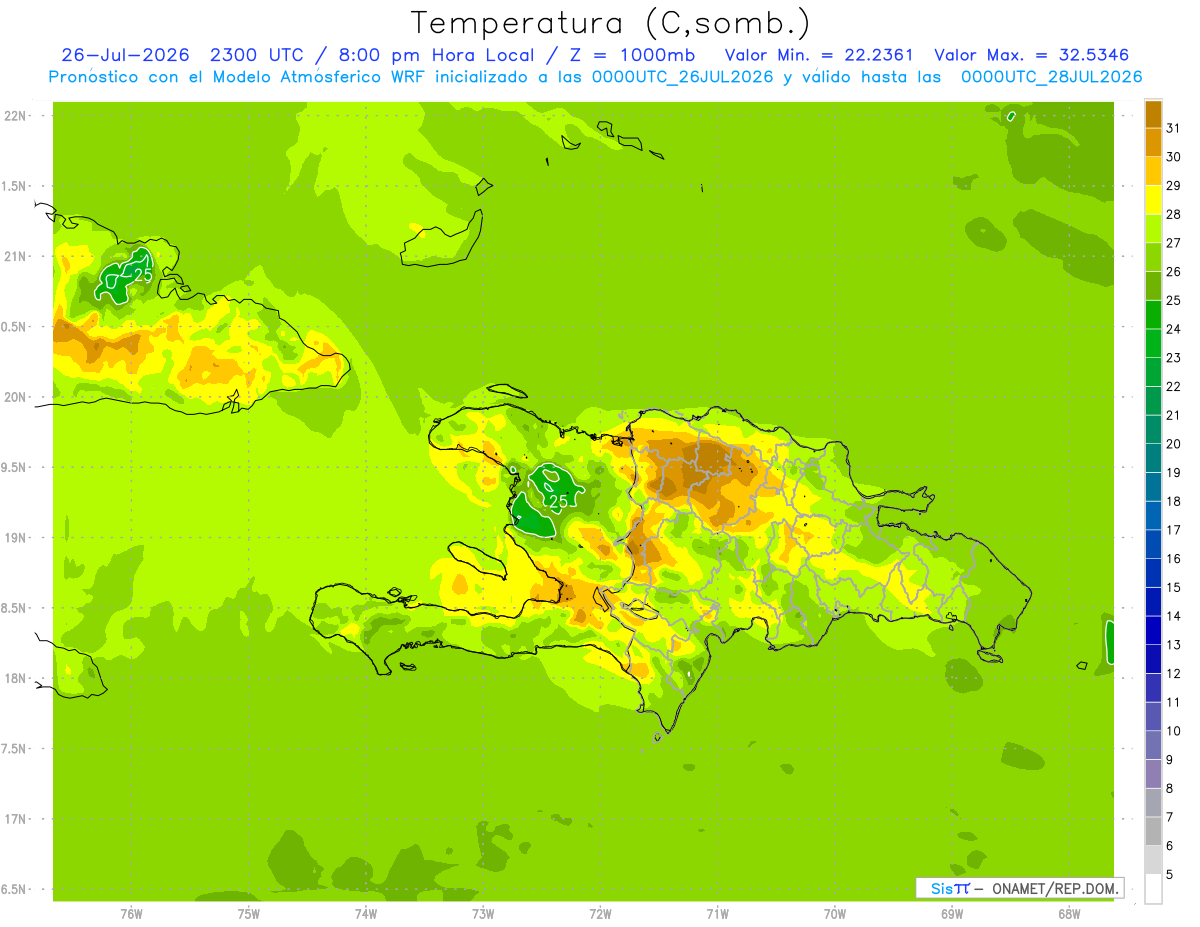Click the '22N' latitude label
This screenshot has width=1200, height=927.
pyautogui.click(x=16, y=115)
